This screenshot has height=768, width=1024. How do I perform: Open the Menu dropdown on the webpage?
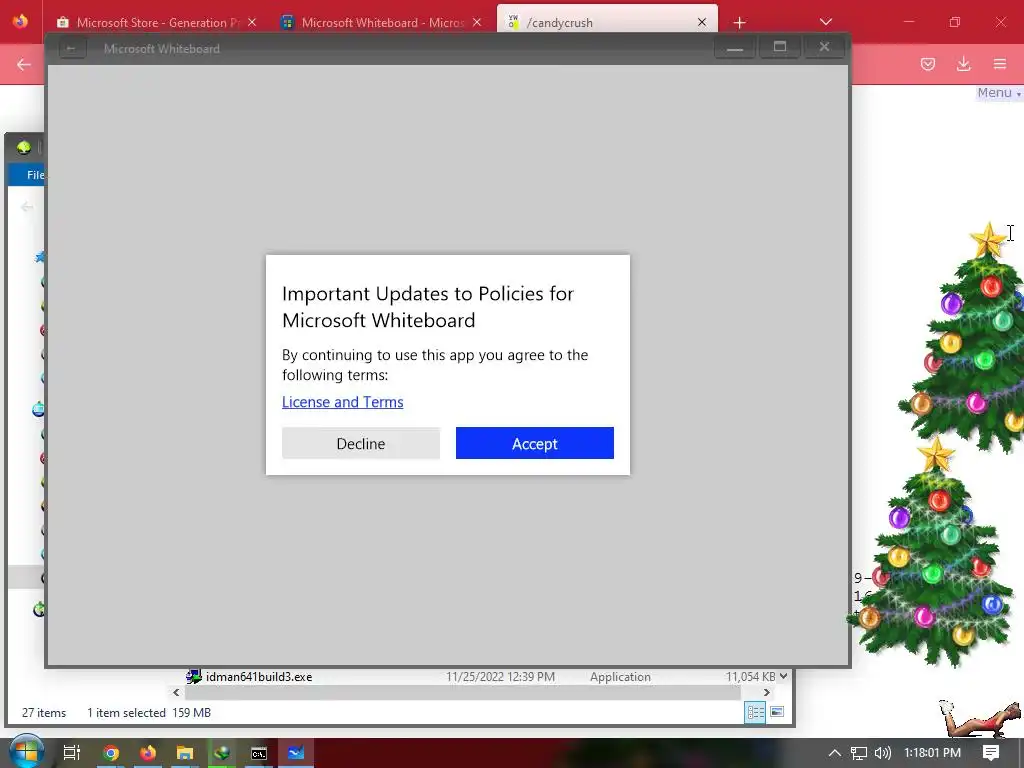pos(999,93)
